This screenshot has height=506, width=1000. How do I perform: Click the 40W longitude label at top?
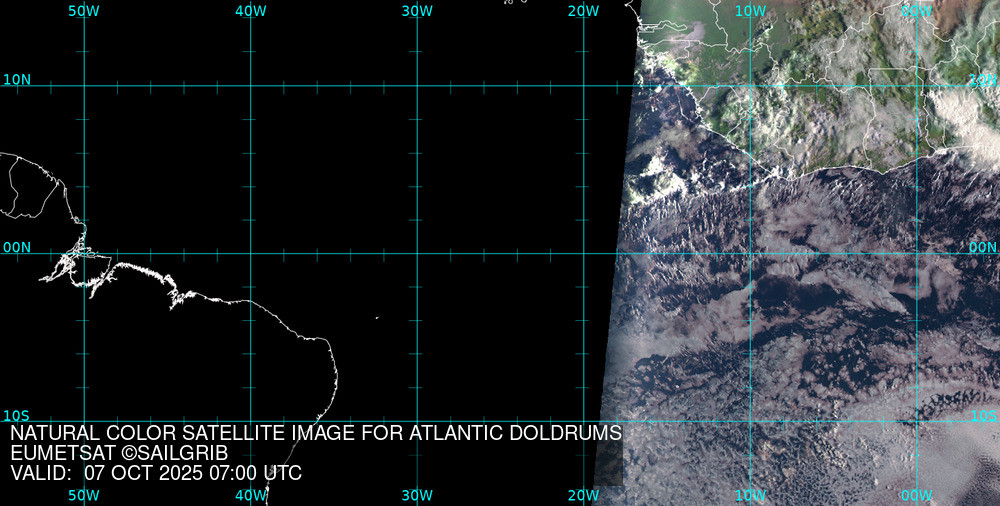point(251,10)
